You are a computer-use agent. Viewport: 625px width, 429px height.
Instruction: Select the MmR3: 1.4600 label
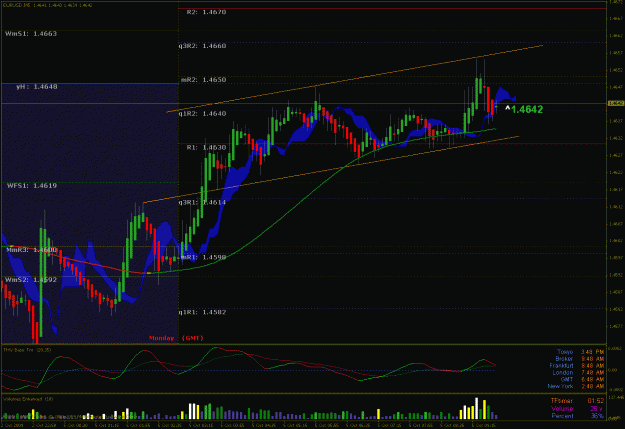[x=31, y=250]
